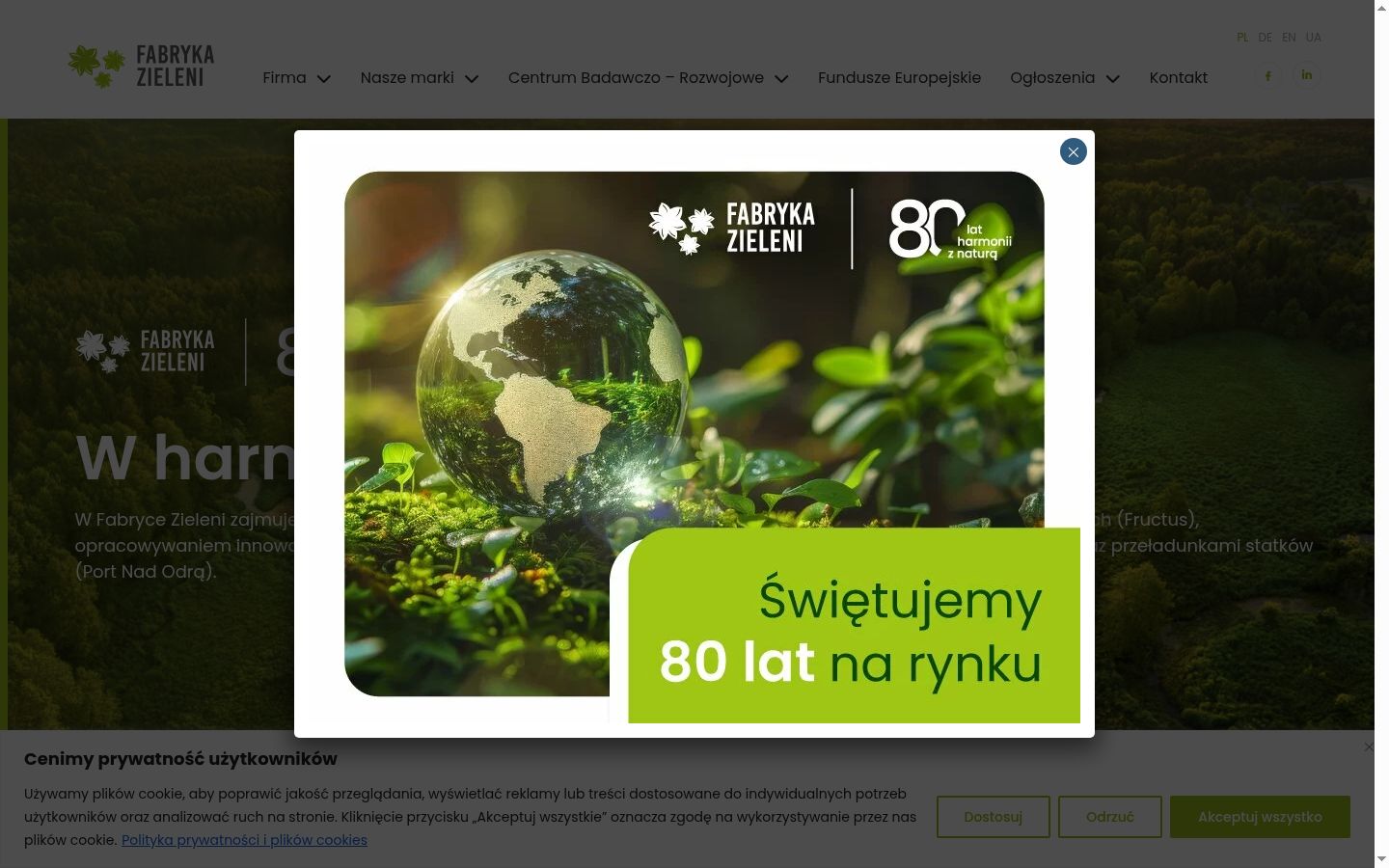Expand the Nasze marki menu chevron
The image size is (1389, 868).
(472, 78)
